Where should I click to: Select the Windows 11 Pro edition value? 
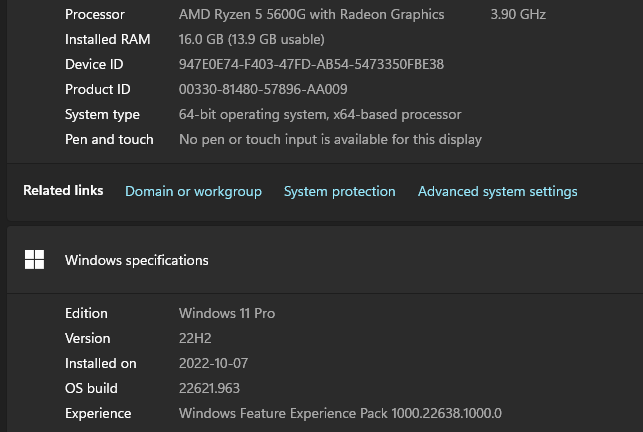tap(227, 313)
